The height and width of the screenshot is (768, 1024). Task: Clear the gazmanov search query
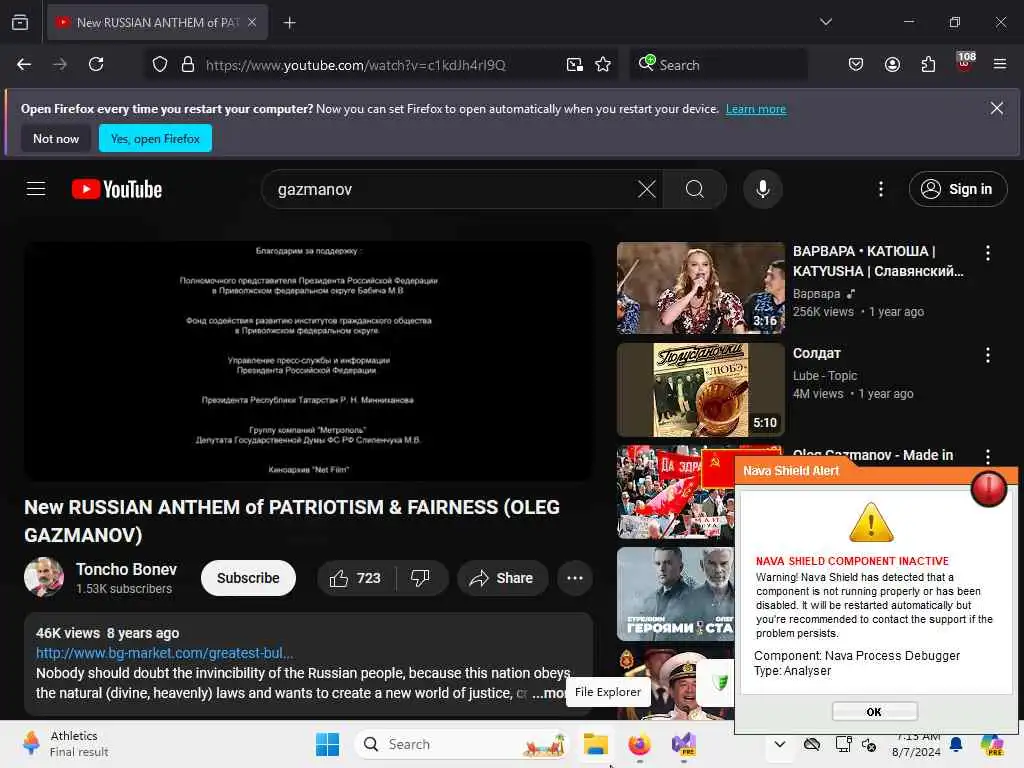[647, 189]
